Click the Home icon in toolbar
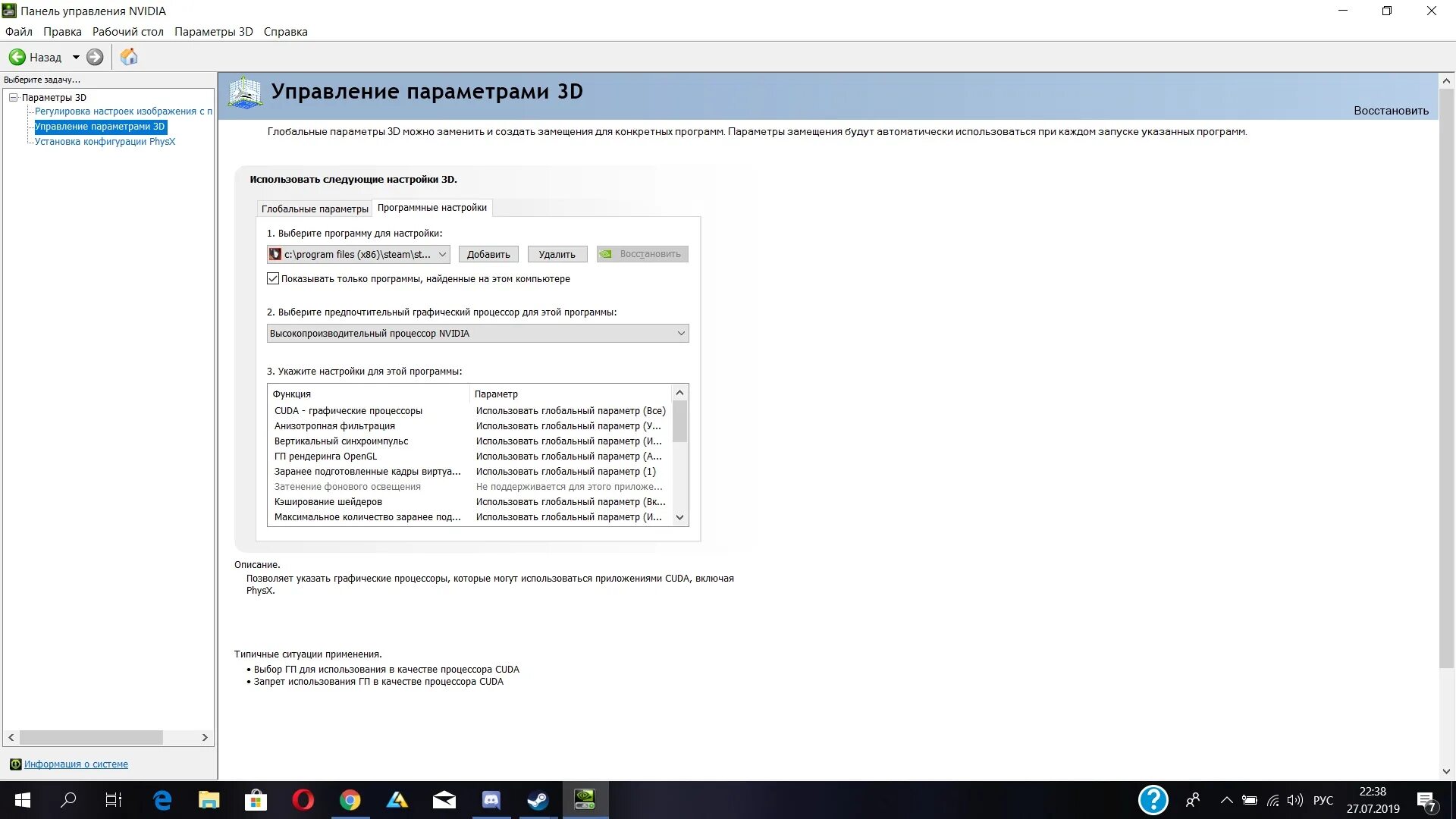Viewport: 1456px width, 819px height. point(129,57)
